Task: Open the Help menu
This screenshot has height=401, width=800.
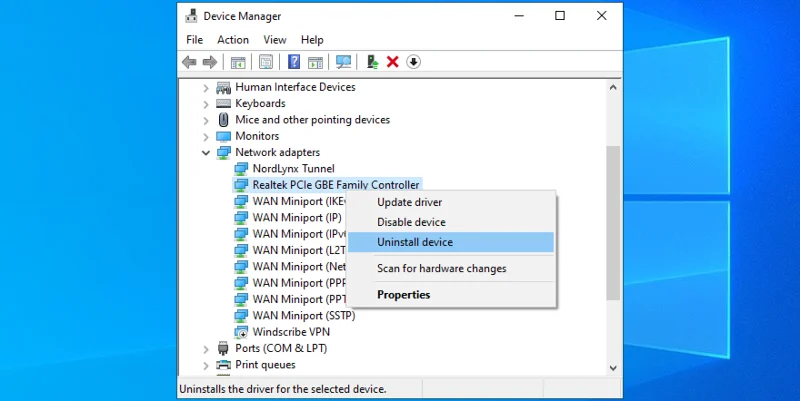Action: [312, 40]
